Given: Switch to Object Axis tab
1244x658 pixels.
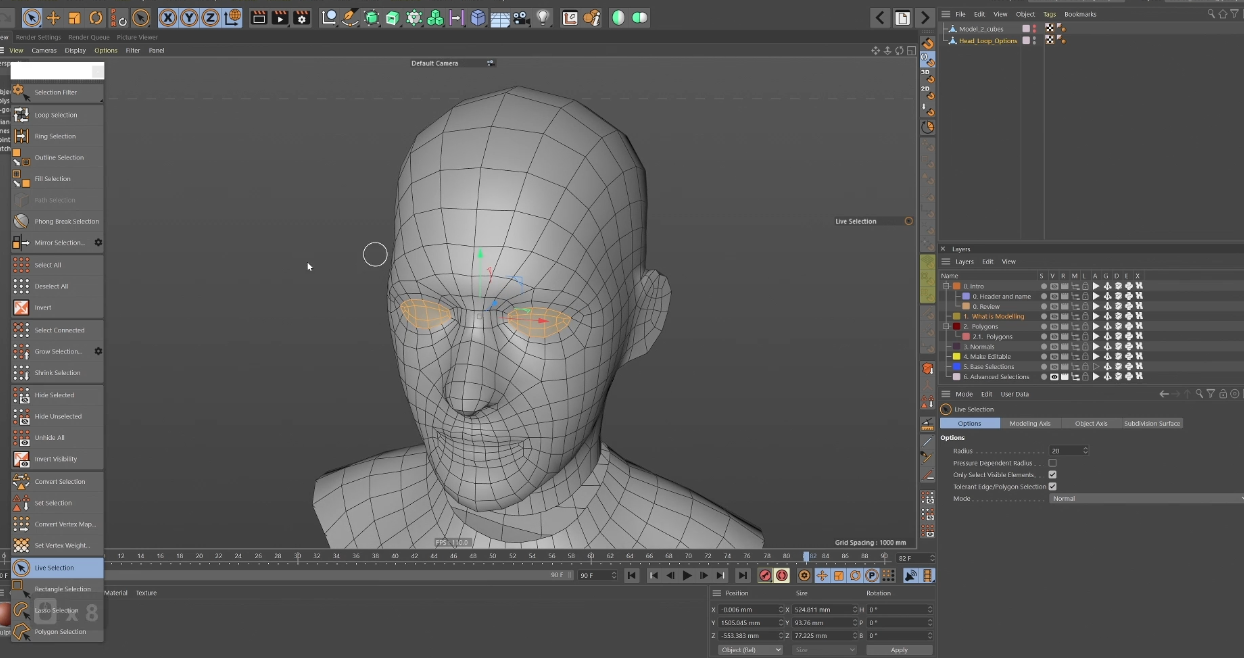Looking at the screenshot, I should 1091,423.
